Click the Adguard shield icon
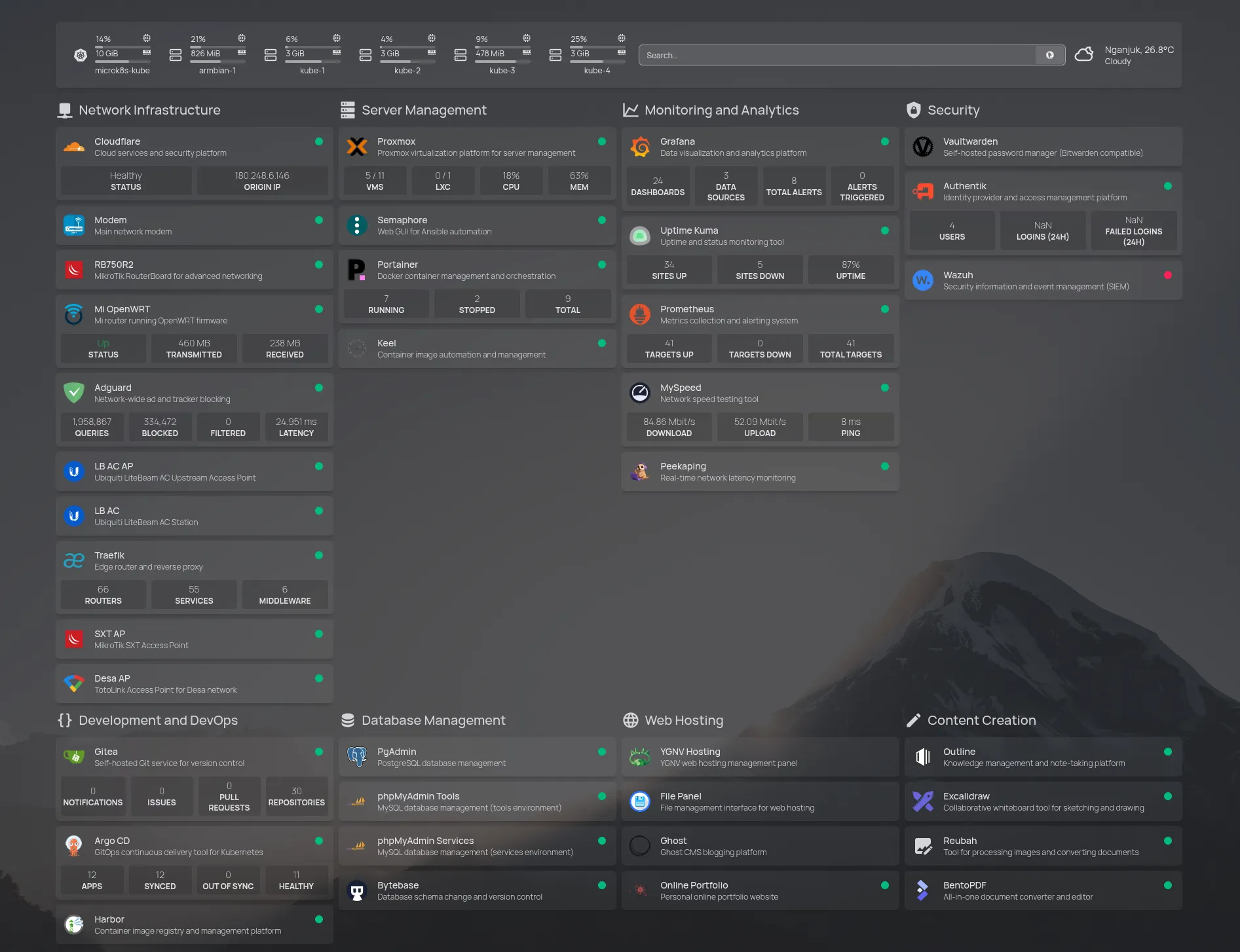Viewport: 1240px width, 952px height. click(x=74, y=393)
